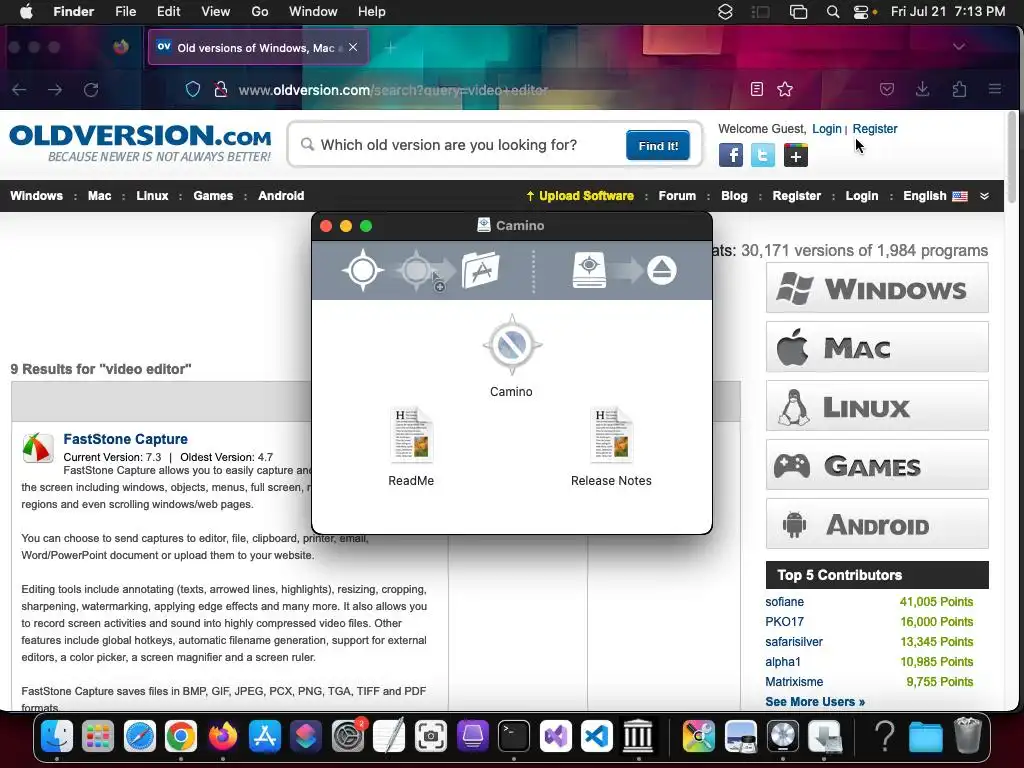Click the disk drive icon in Camino banner

point(589,270)
